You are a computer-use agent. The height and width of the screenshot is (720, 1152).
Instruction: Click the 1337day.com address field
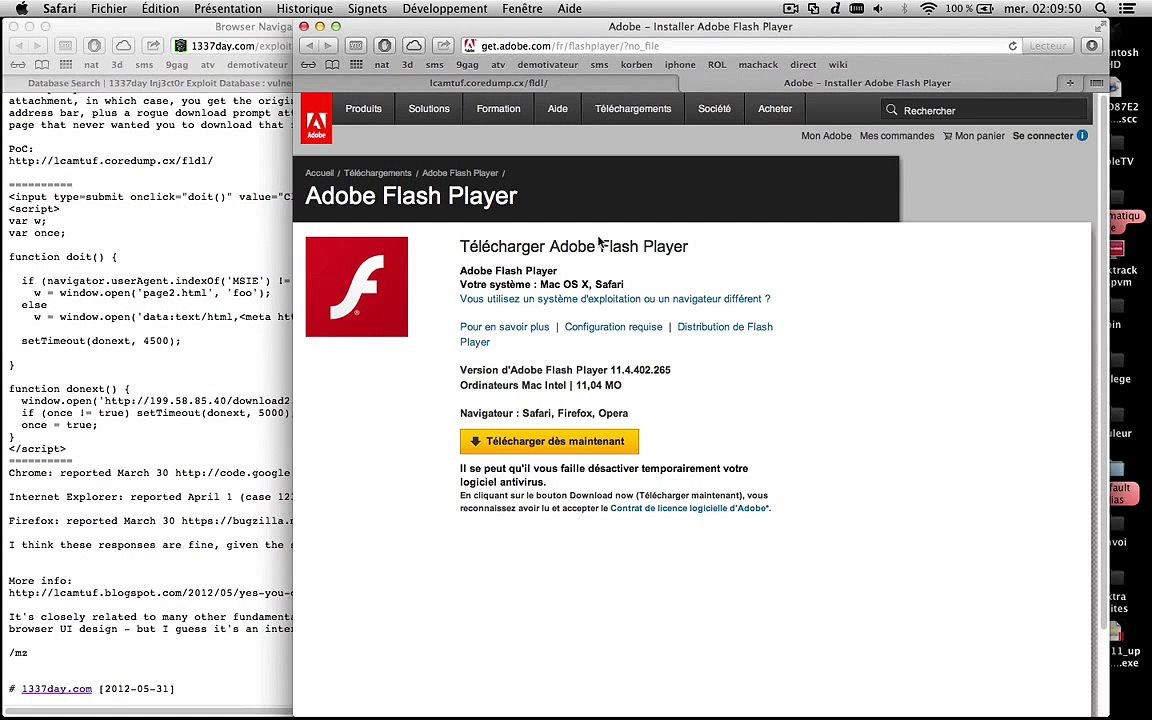(231, 46)
